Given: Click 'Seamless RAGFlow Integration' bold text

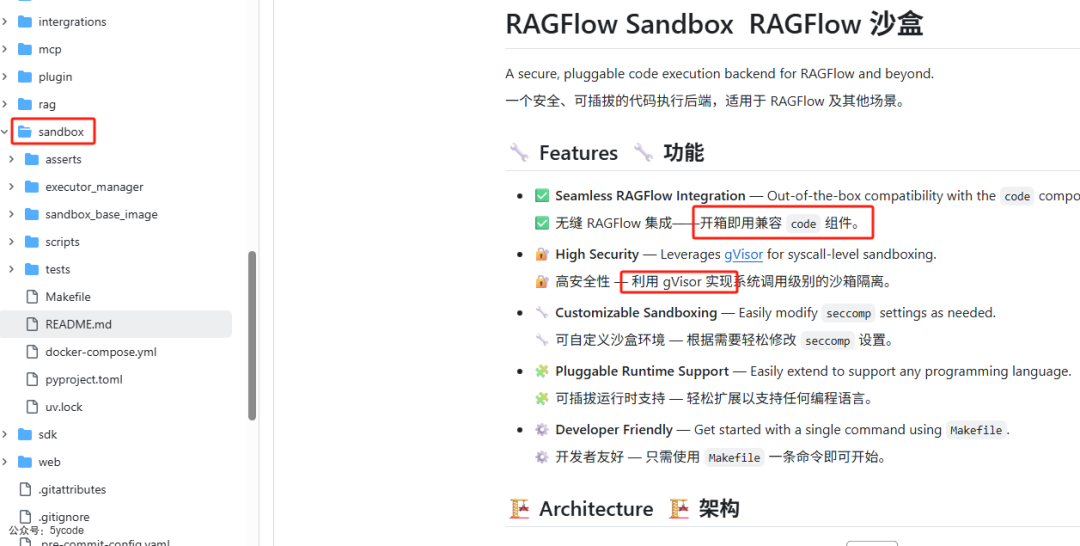Looking at the screenshot, I should point(650,196).
